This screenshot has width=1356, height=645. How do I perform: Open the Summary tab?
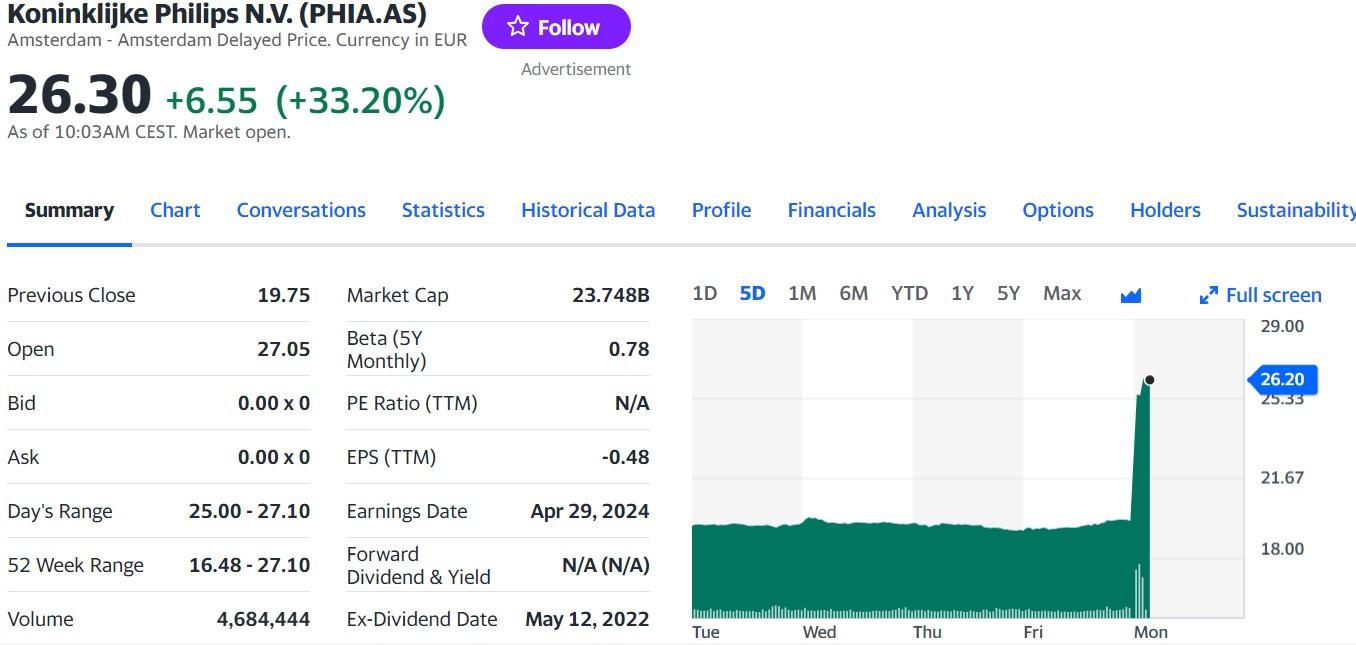69,210
